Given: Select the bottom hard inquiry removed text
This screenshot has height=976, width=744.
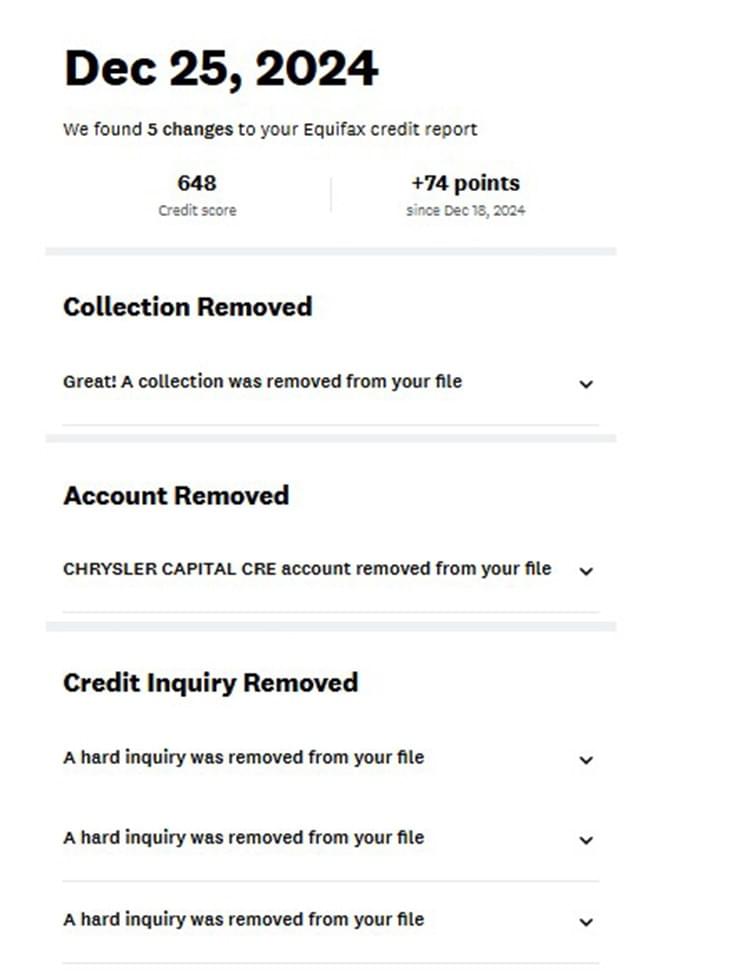Looking at the screenshot, I should pyautogui.click(x=243, y=919).
